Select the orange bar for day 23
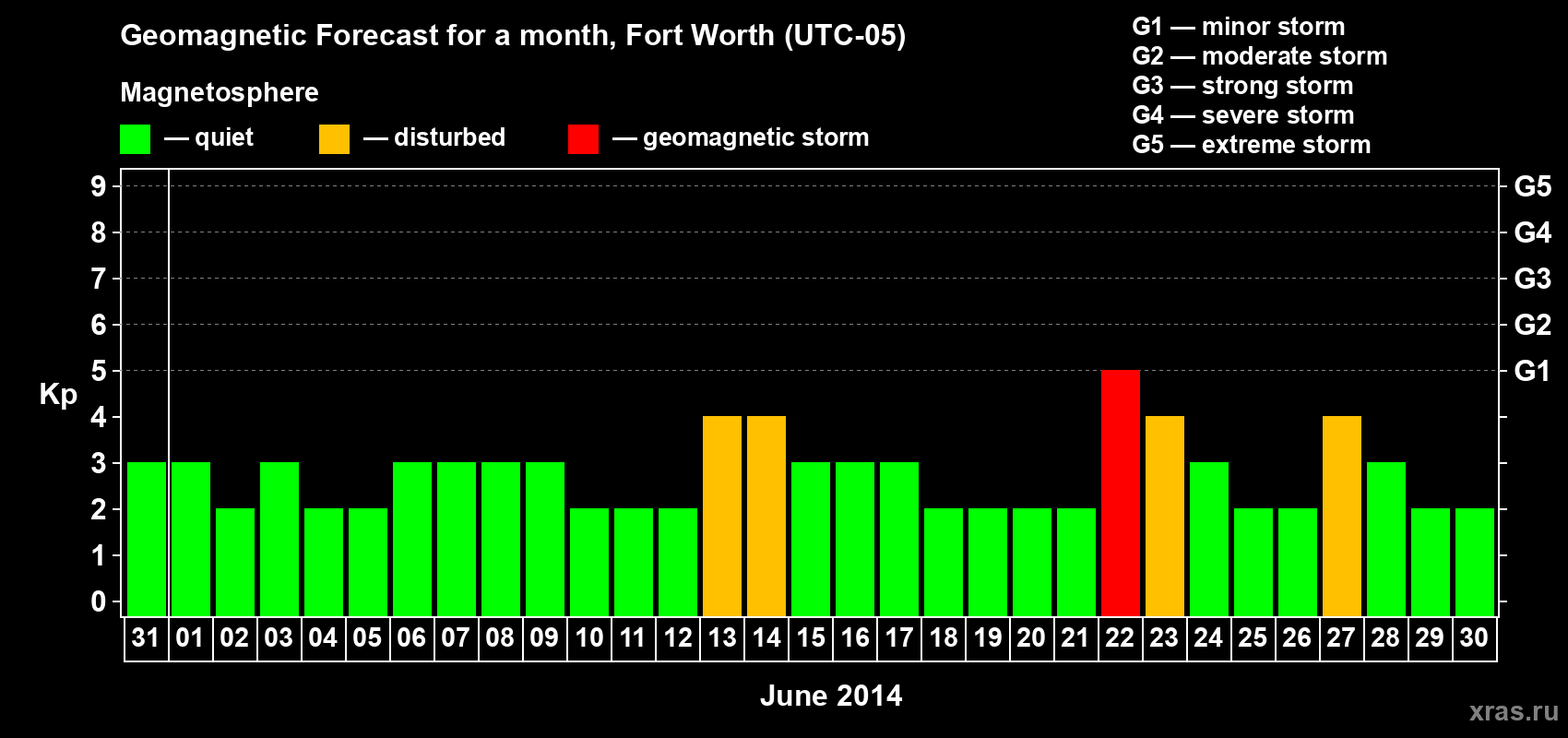The height and width of the screenshot is (738, 1568). (x=1165, y=516)
